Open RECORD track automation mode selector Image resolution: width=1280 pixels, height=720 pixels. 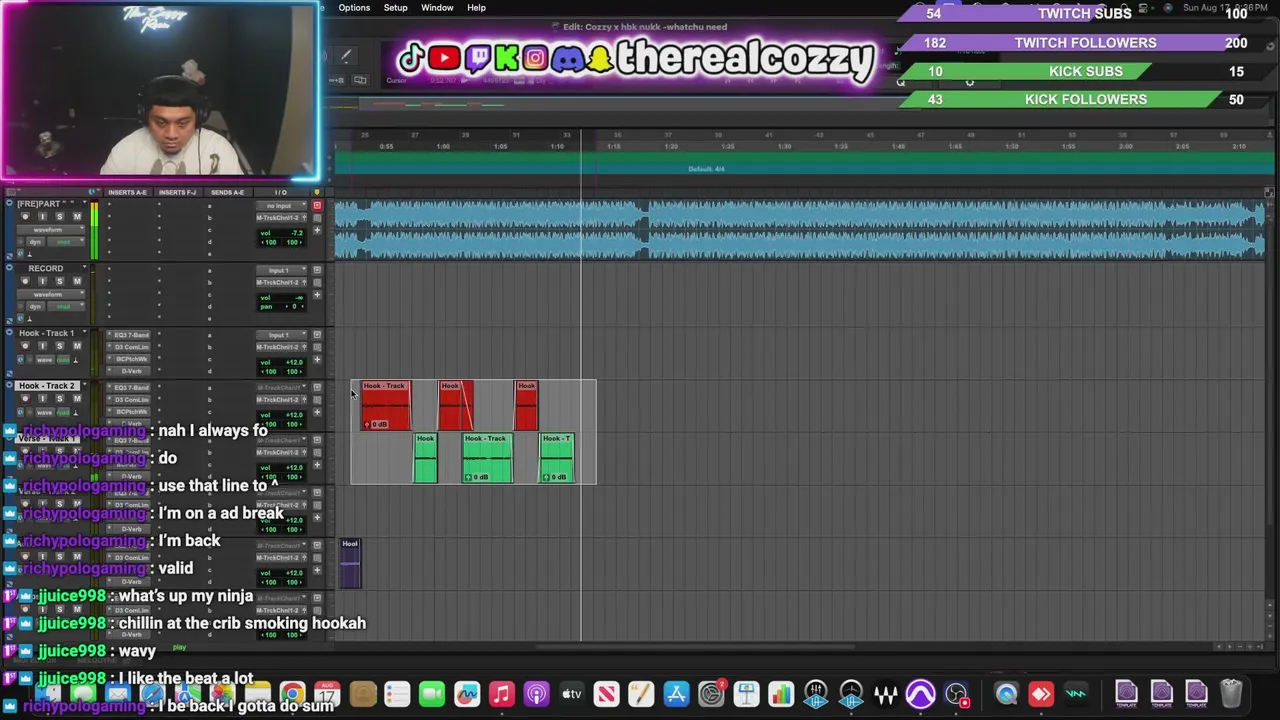[66, 306]
